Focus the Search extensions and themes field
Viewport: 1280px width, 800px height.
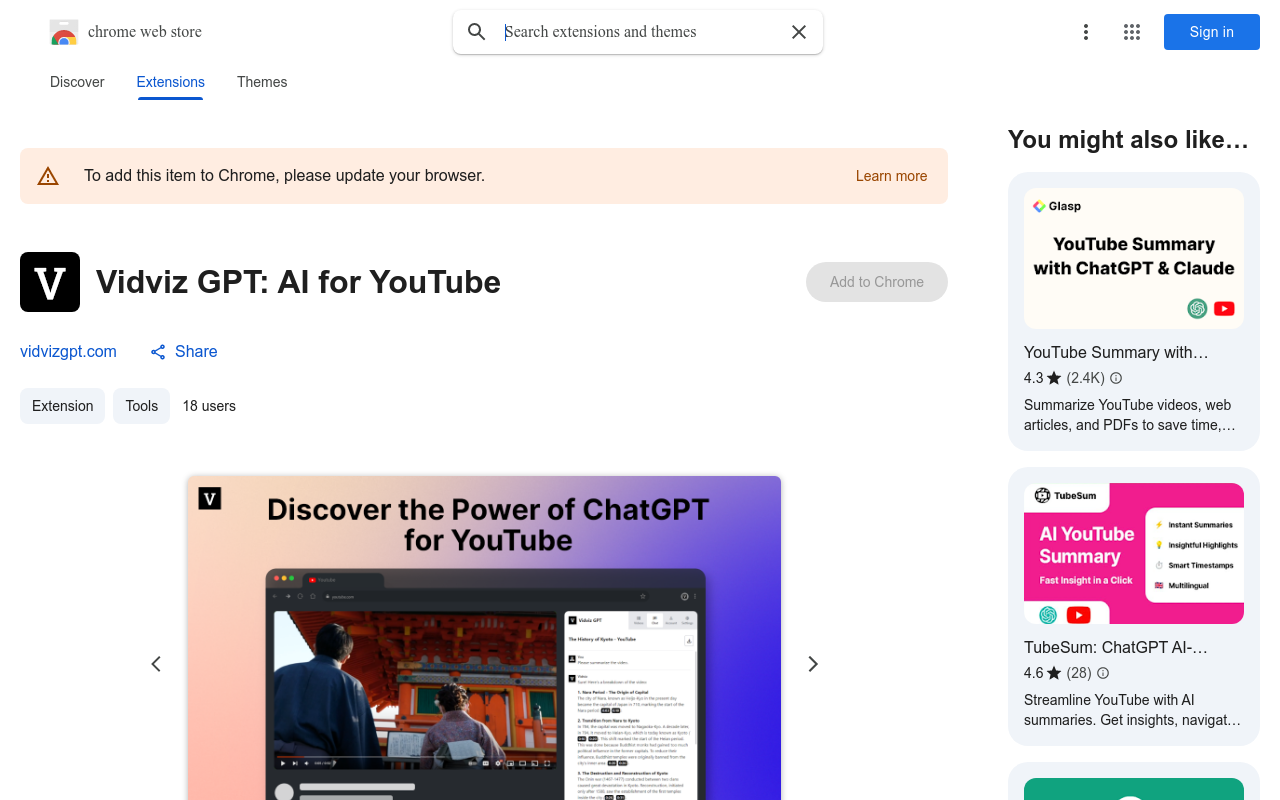[638, 32]
